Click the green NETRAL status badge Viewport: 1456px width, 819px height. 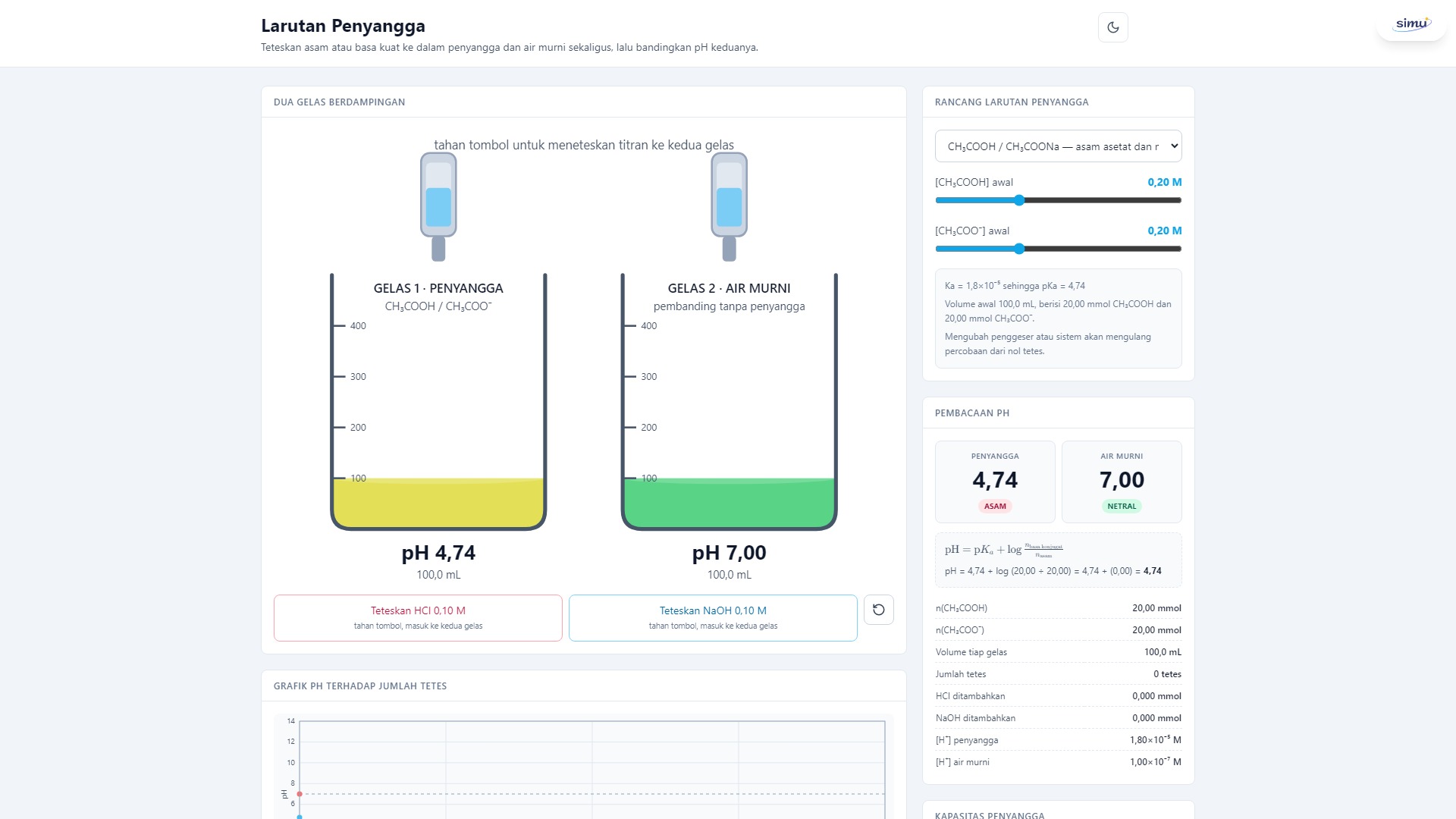tap(1122, 507)
